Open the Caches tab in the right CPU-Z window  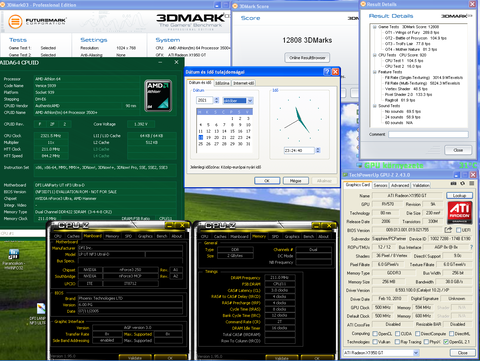[220, 236]
